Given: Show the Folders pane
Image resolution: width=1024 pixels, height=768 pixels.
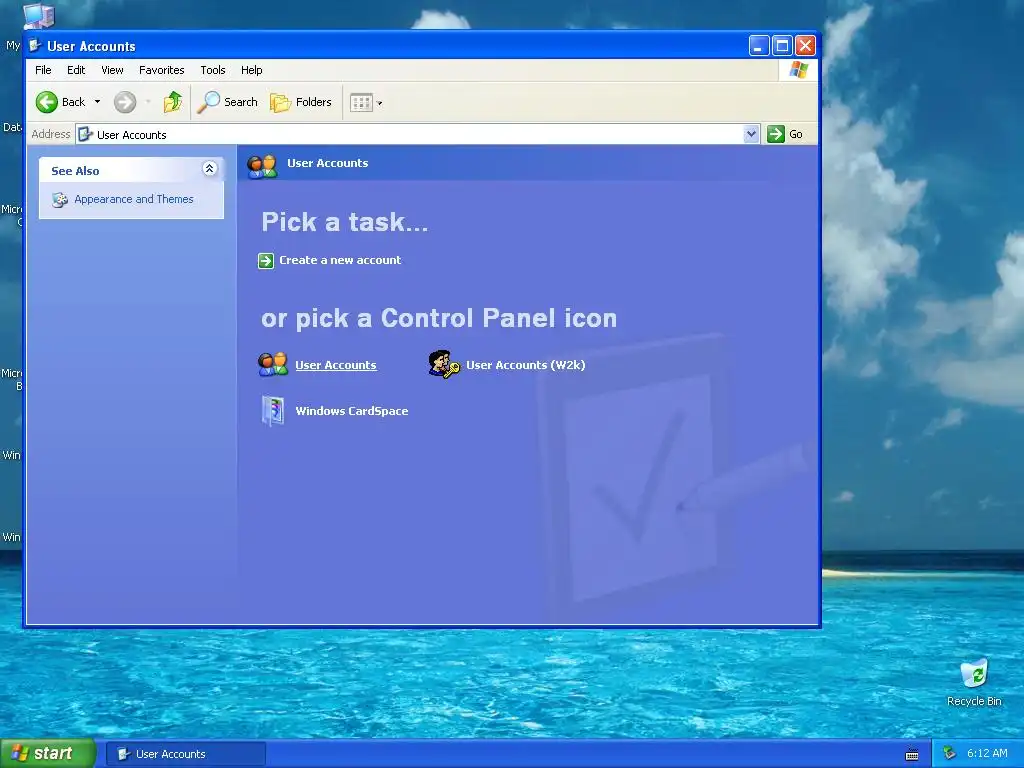Looking at the screenshot, I should pos(301,102).
